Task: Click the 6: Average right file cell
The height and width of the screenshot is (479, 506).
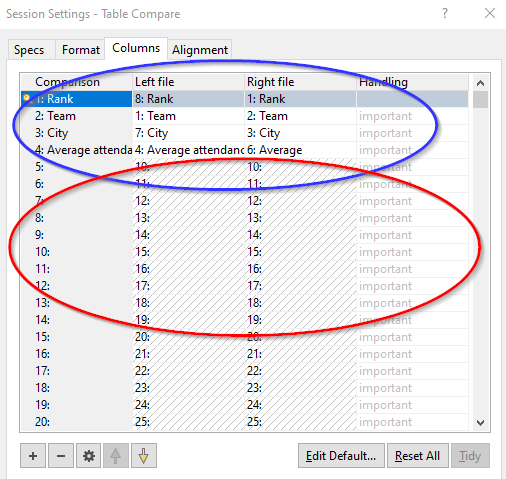Action: point(300,150)
